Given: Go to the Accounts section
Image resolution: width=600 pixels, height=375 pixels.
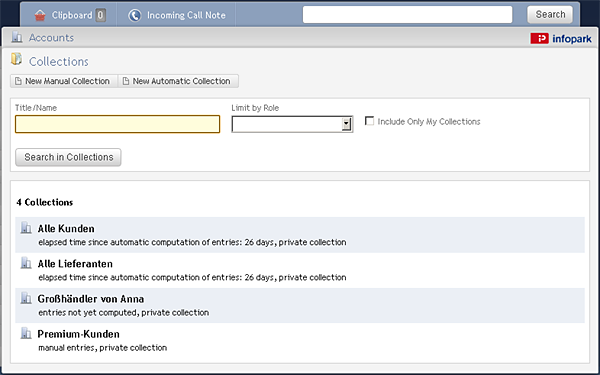Looking at the screenshot, I should click(51, 38).
